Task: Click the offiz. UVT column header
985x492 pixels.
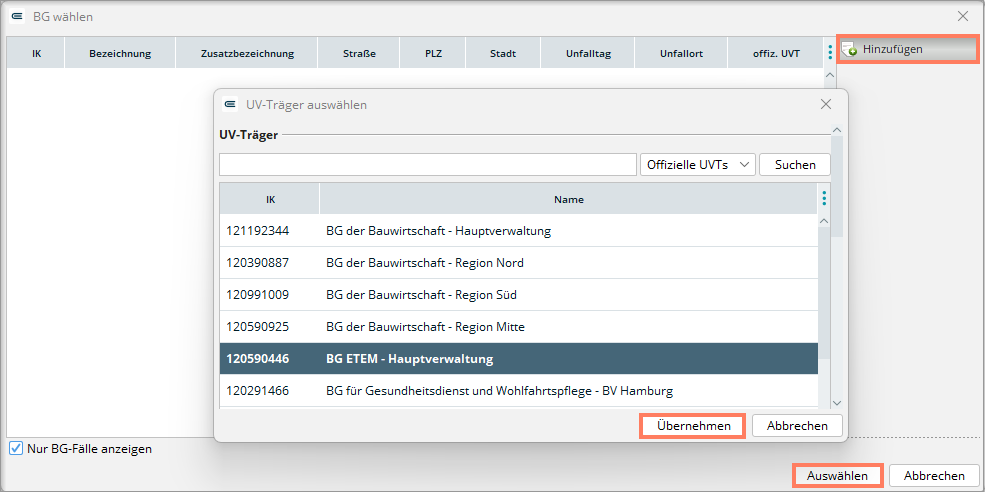Action: pyautogui.click(x=776, y=53)
